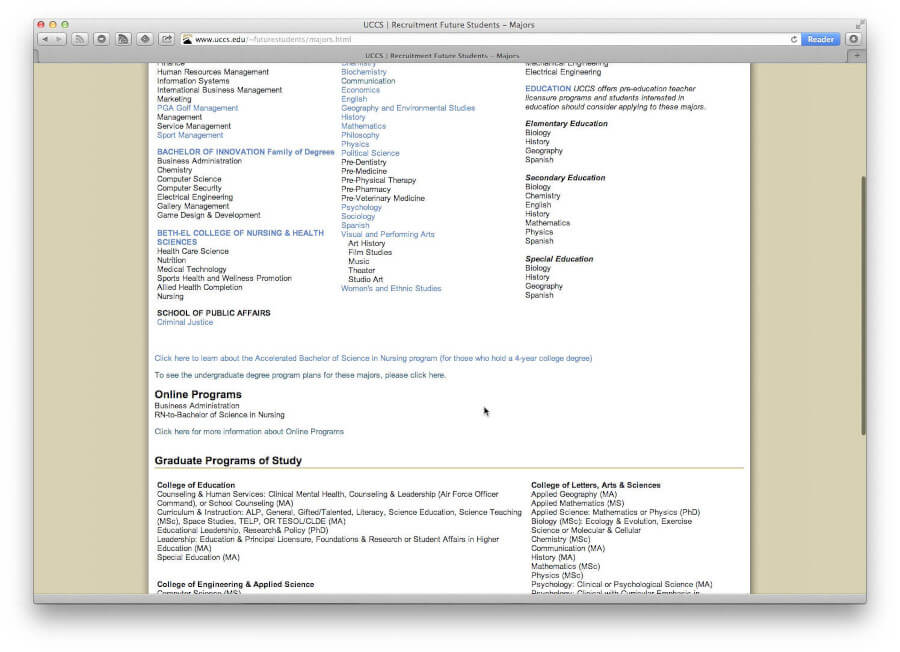Image resolution: width=900 pixels, height=652 pixels.
Task: Select the Gallery Management entry
Action: click(193, 206)
